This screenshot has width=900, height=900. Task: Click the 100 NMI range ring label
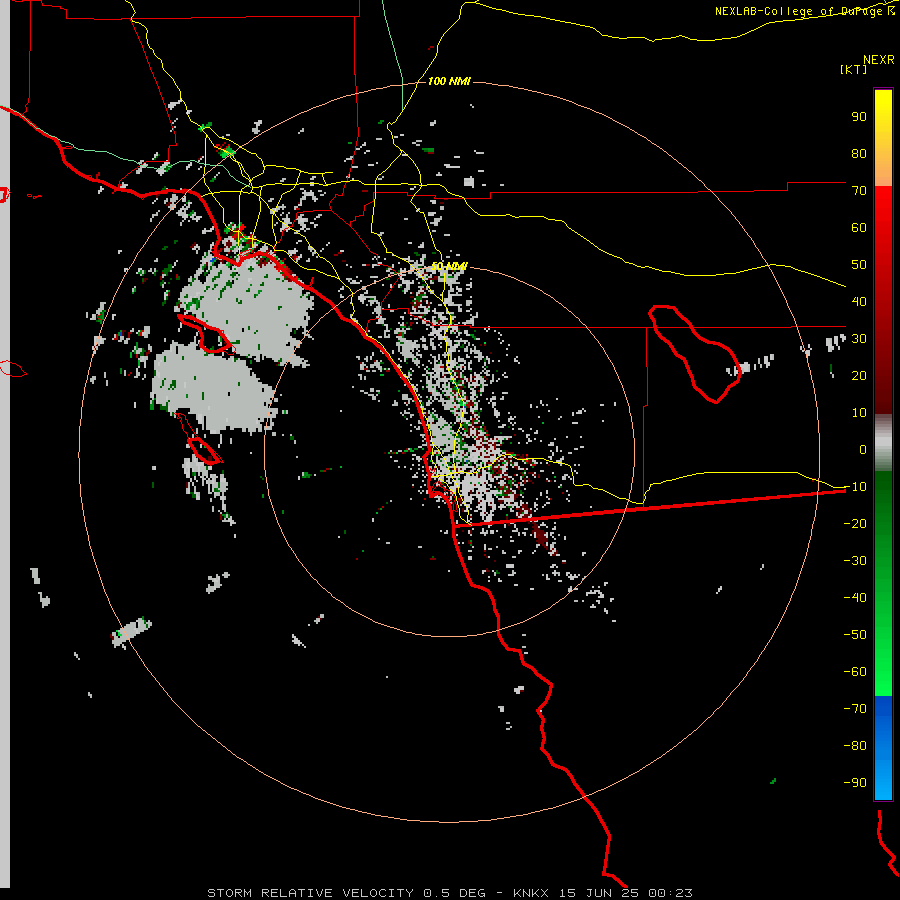[449, 82]
